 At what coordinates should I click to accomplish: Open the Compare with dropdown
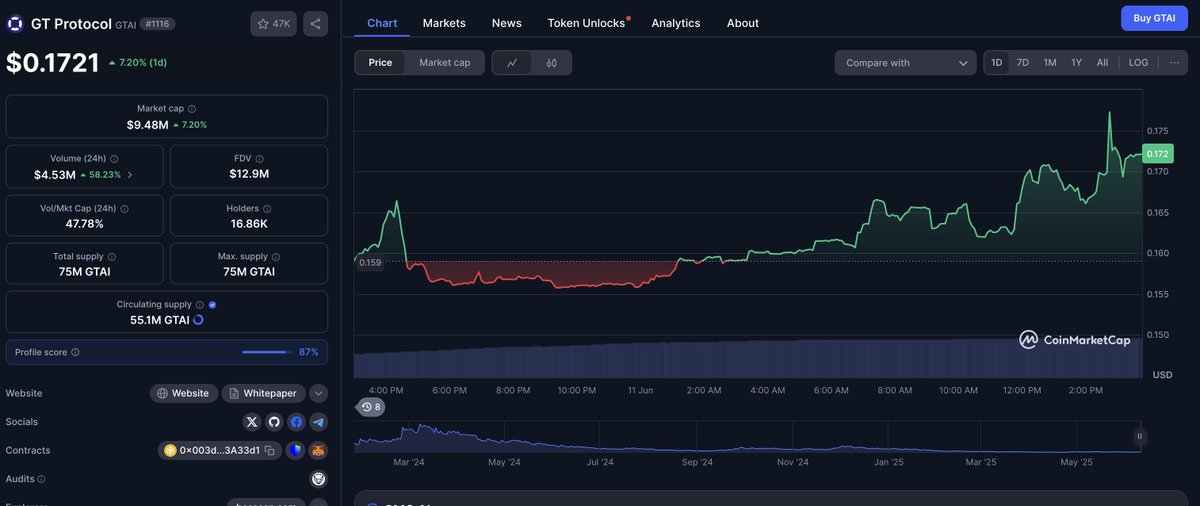tap(906, 63)
